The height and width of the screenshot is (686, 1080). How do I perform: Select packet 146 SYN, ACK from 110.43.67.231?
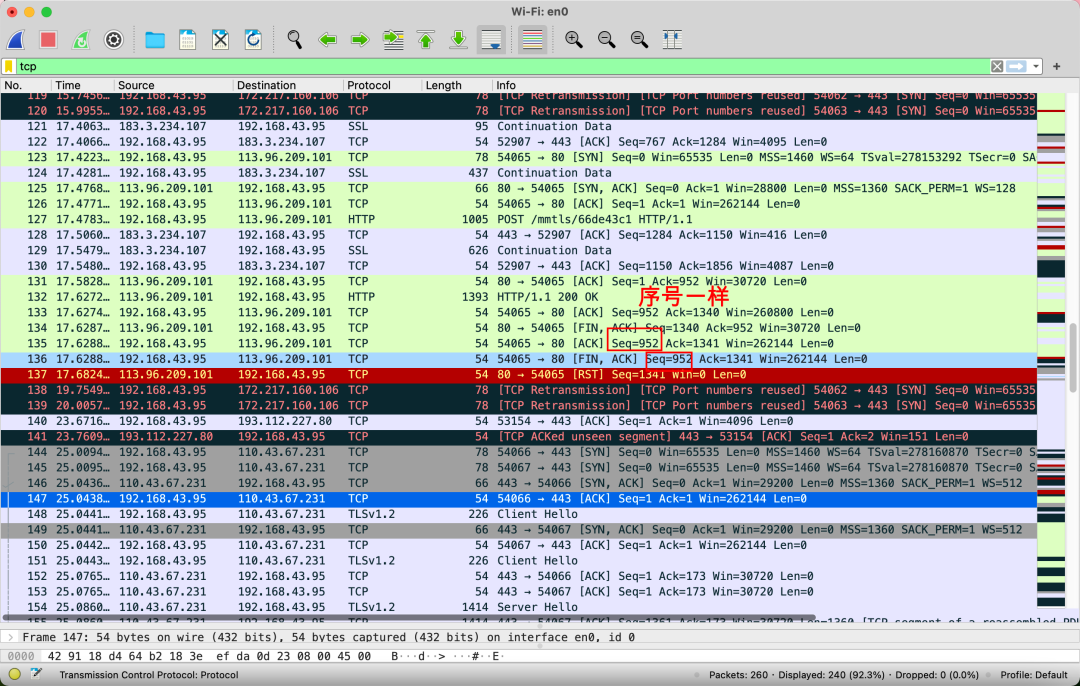(519, 483)
